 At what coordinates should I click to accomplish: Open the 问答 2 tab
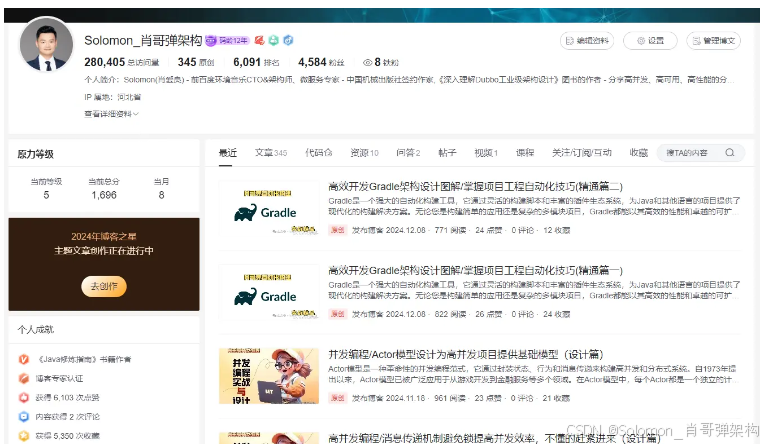[x=408, y=153]
